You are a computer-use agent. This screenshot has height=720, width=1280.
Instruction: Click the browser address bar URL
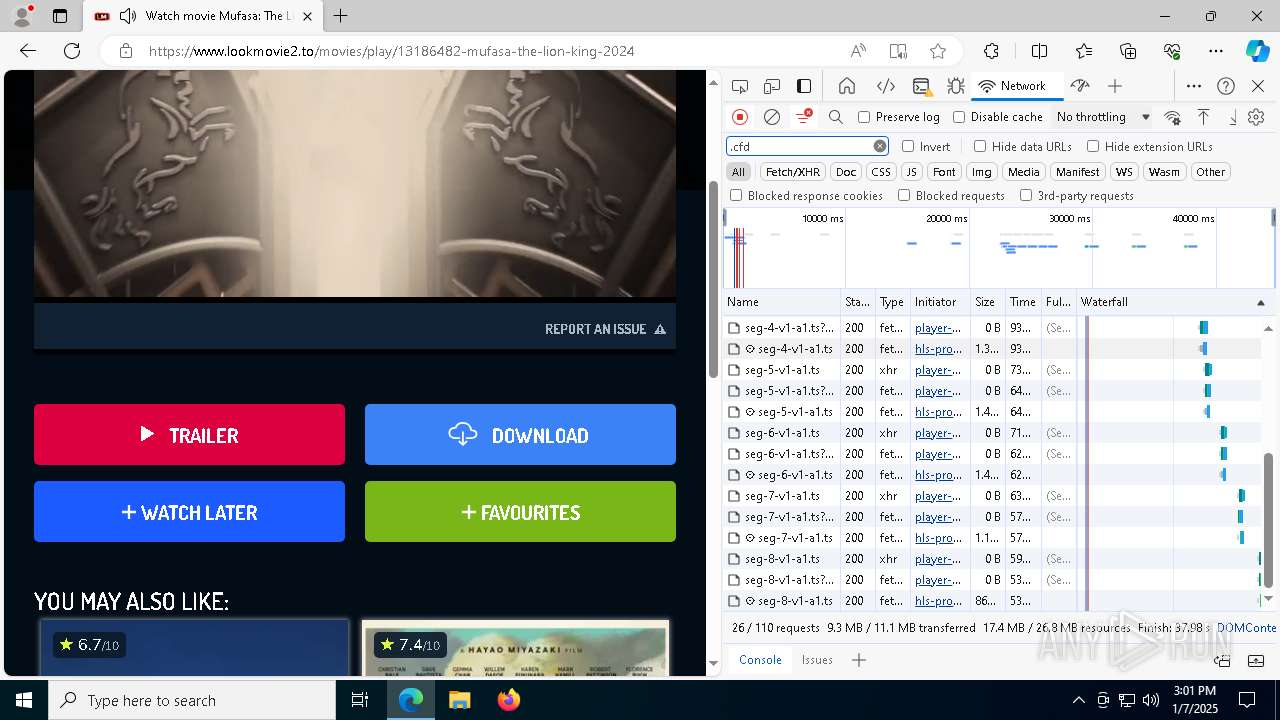coord(391,51)
